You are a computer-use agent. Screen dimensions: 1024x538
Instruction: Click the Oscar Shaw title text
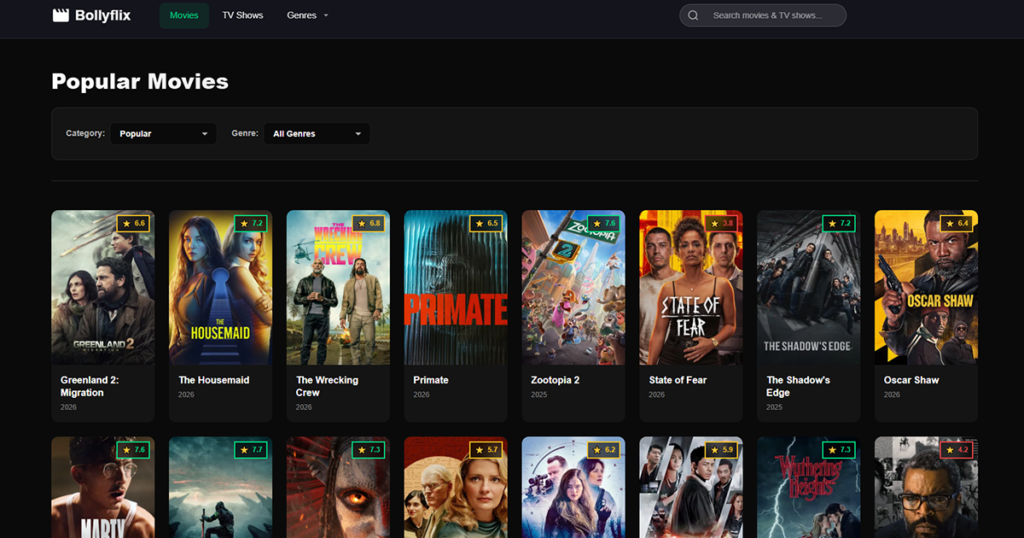[911, 380]
